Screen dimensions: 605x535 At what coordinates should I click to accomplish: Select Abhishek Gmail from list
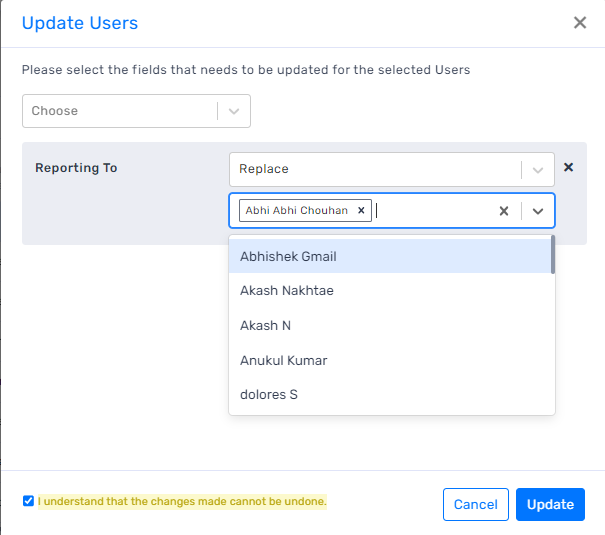coord(390,256)
